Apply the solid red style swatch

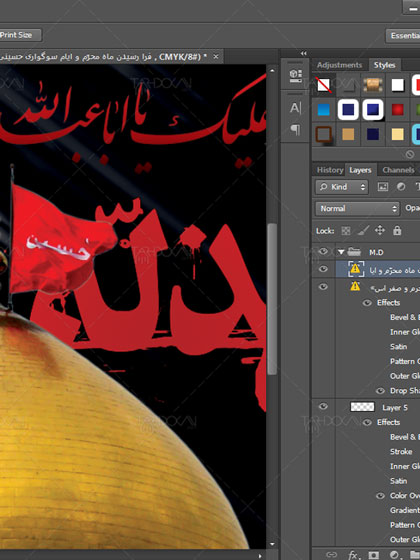tap(398, 110)
